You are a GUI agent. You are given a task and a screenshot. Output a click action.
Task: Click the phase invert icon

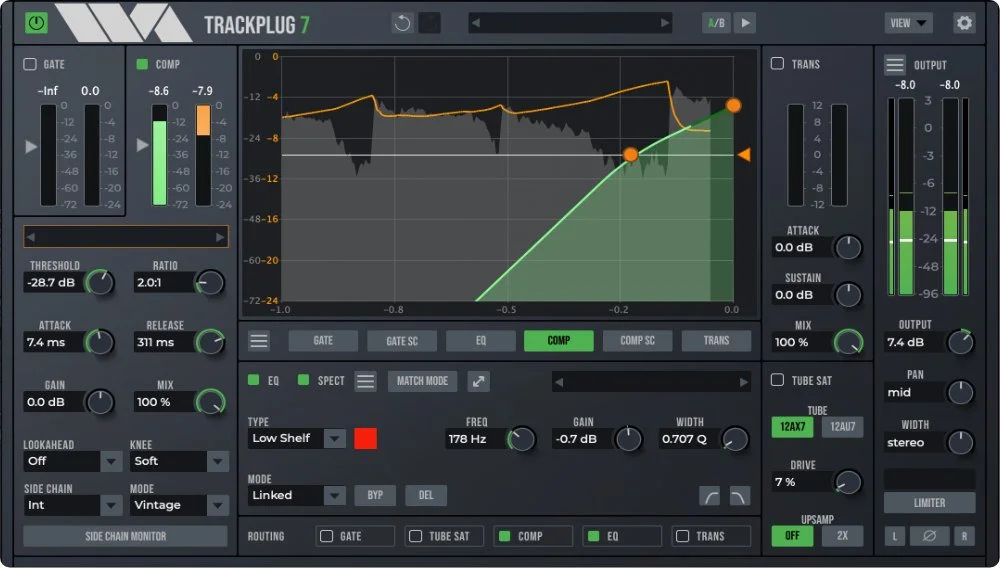pyautogui.click(x=929, y=536)
